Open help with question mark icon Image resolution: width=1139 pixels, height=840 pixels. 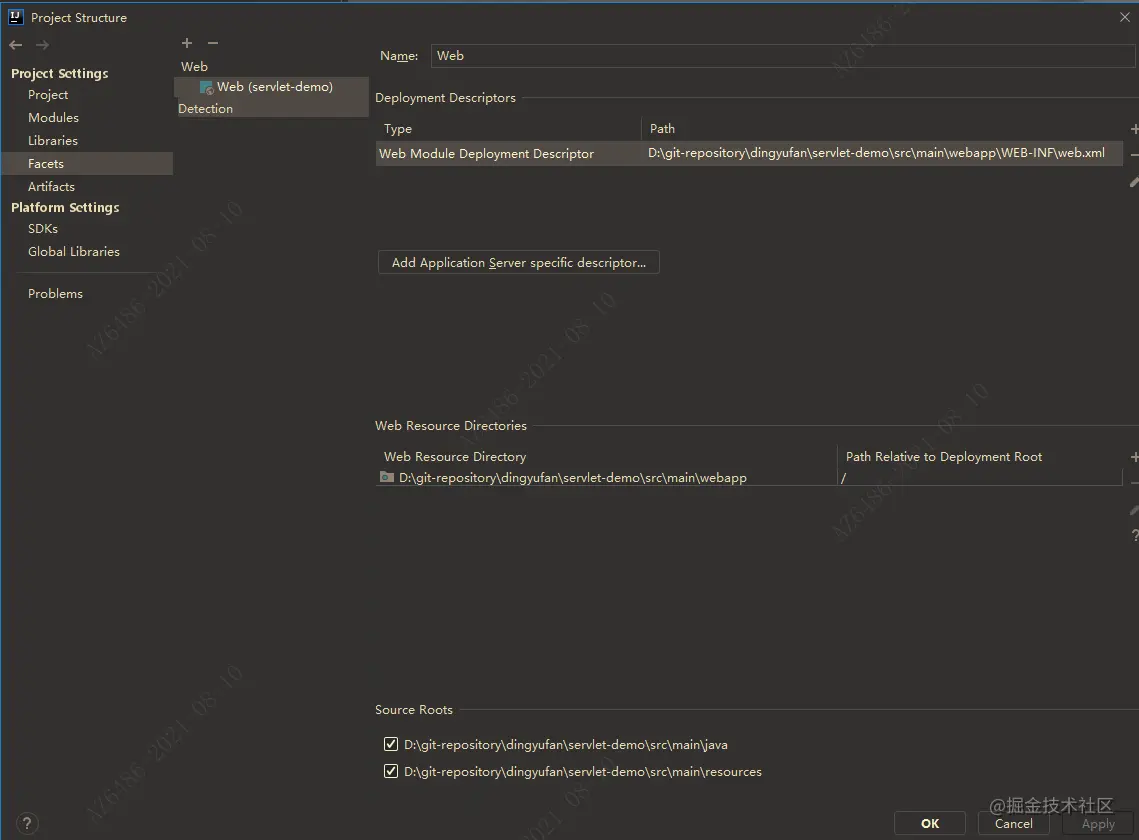click(27, 823)
